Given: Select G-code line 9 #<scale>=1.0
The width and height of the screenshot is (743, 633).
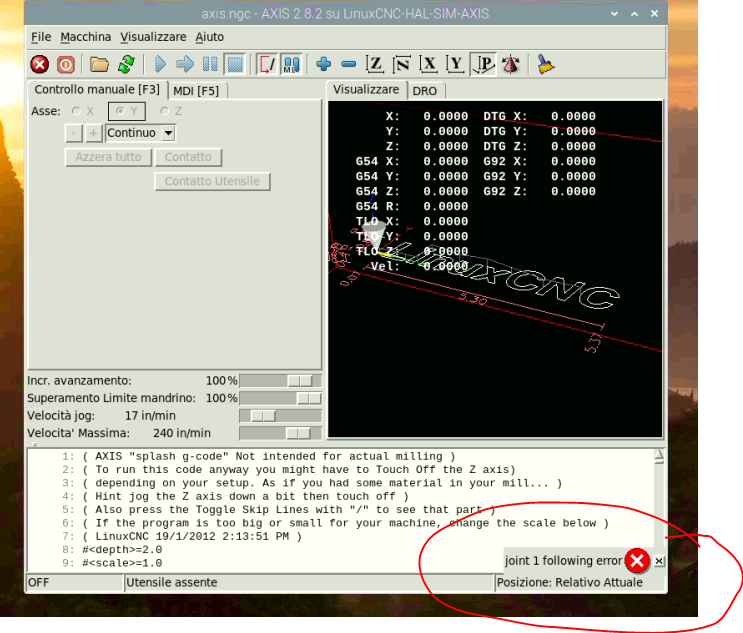Looking at the screenshot, I should click(122, 563).
